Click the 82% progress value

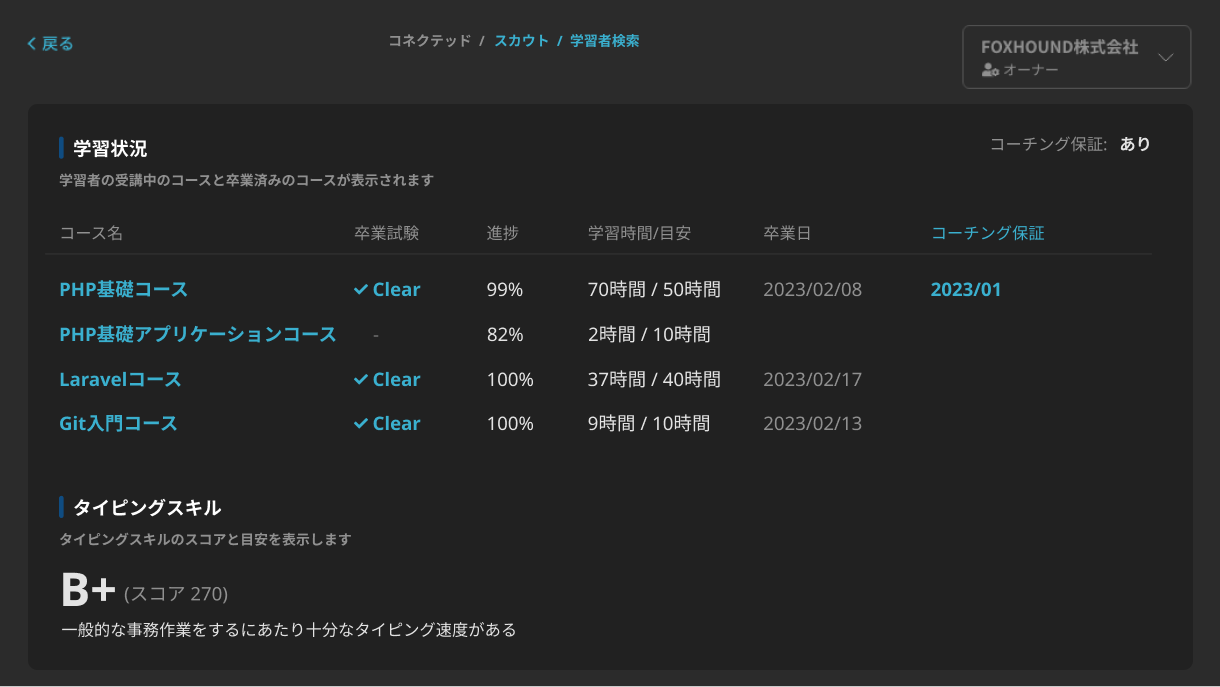tap(505, 335)
